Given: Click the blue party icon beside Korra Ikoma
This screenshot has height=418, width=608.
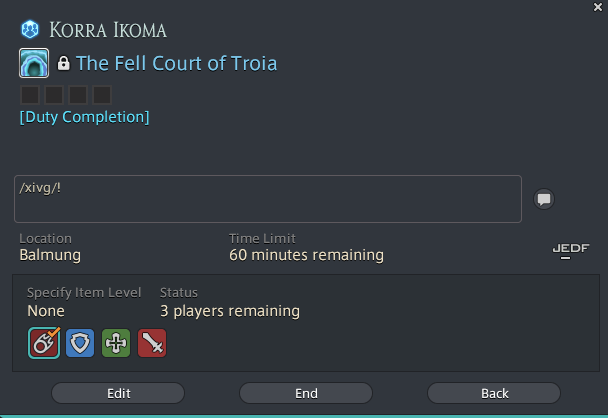Looking at the screenshot, I should (30, 29).
